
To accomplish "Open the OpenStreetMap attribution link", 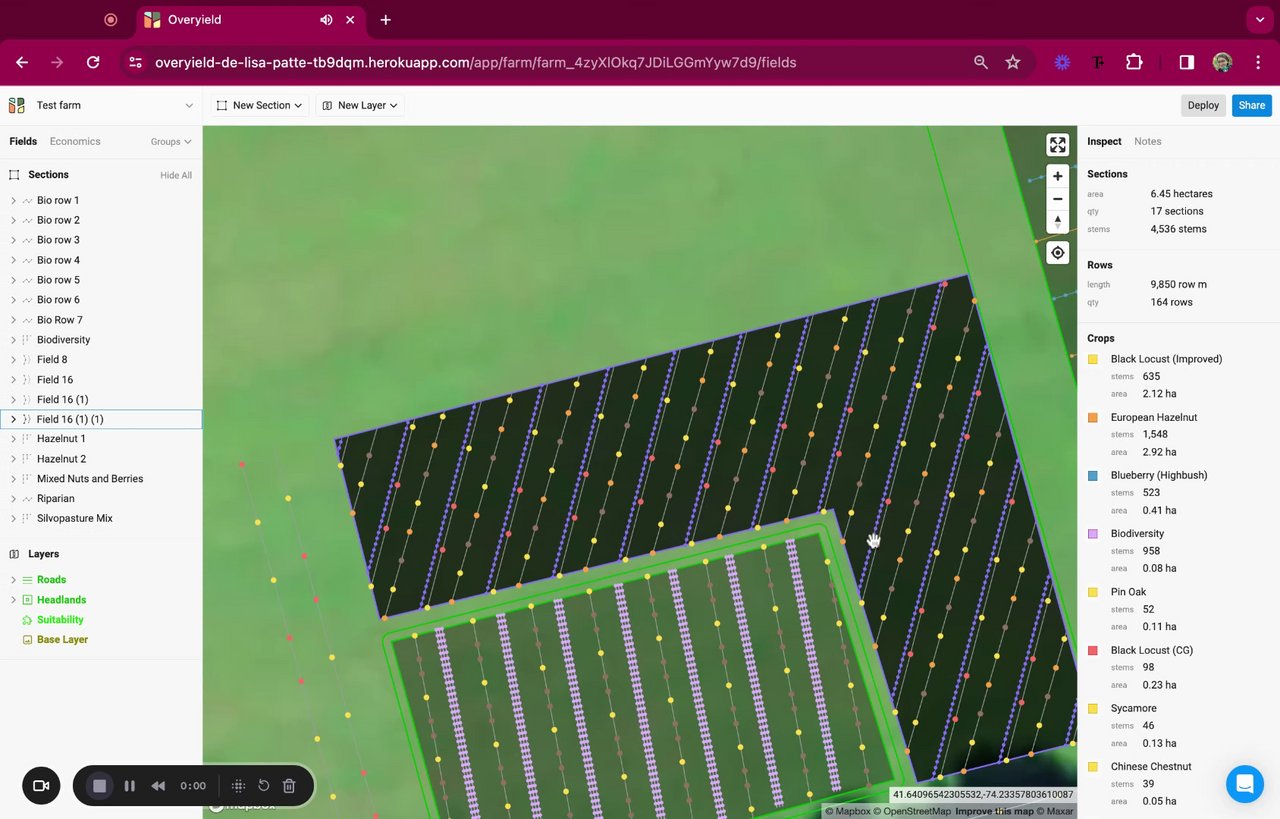I will tap(912, 811).
